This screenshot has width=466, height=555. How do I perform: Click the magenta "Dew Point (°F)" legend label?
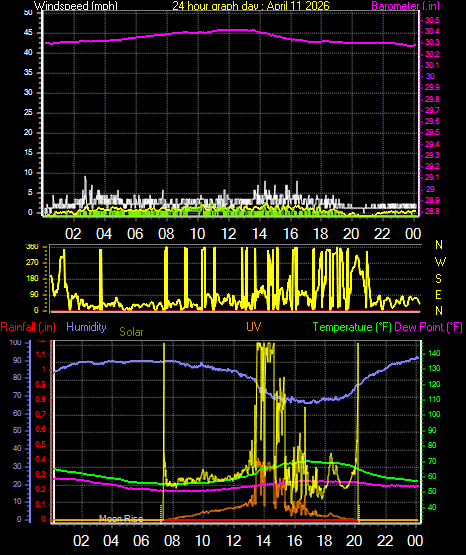click(x=428, y=327)
